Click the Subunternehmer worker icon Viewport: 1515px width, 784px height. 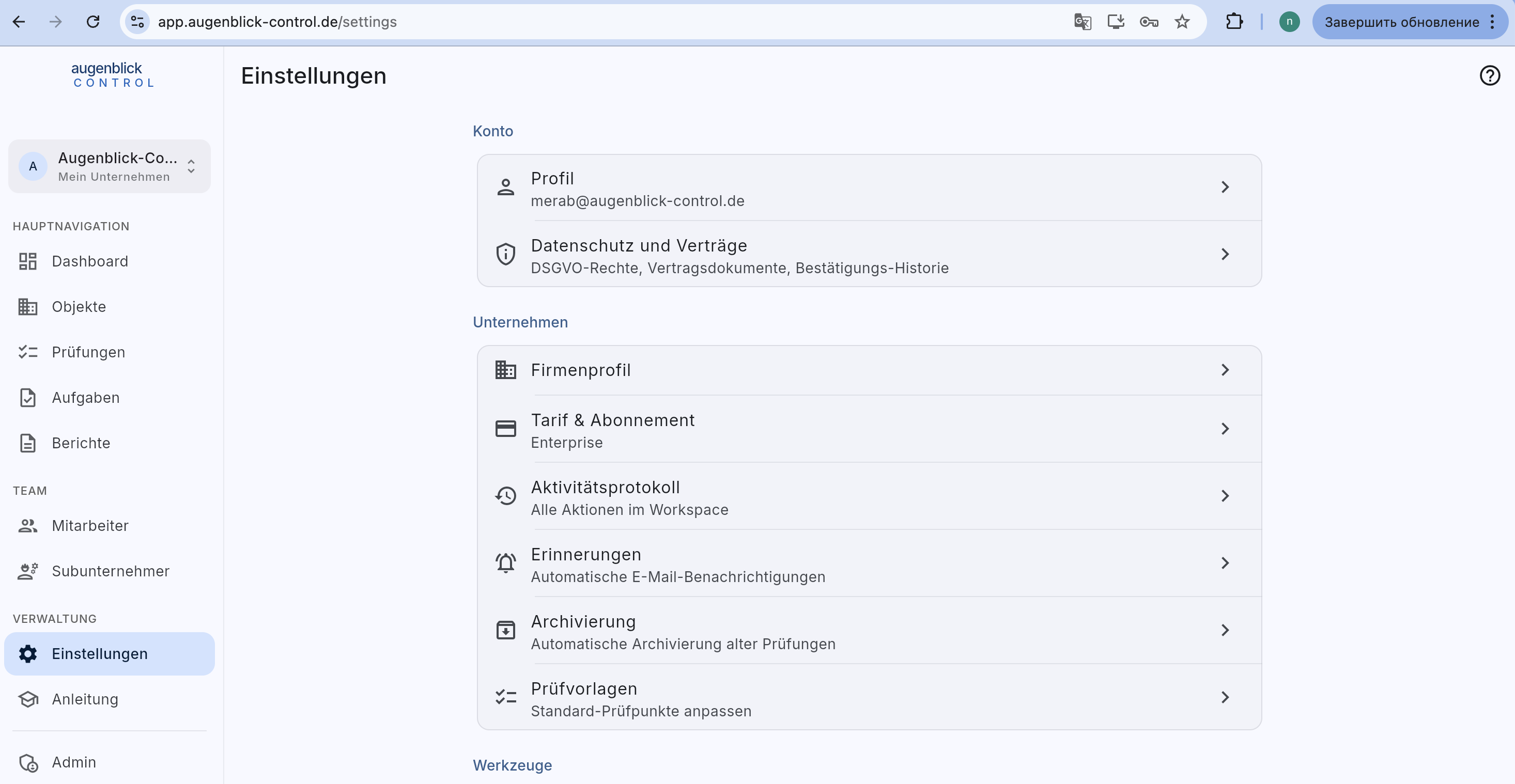tap(27, 571)
